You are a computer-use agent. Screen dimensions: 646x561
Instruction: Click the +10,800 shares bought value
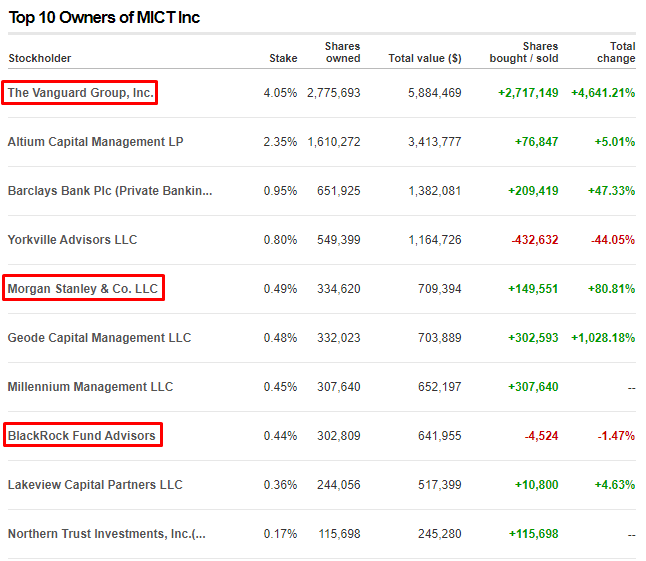point(537,485)
